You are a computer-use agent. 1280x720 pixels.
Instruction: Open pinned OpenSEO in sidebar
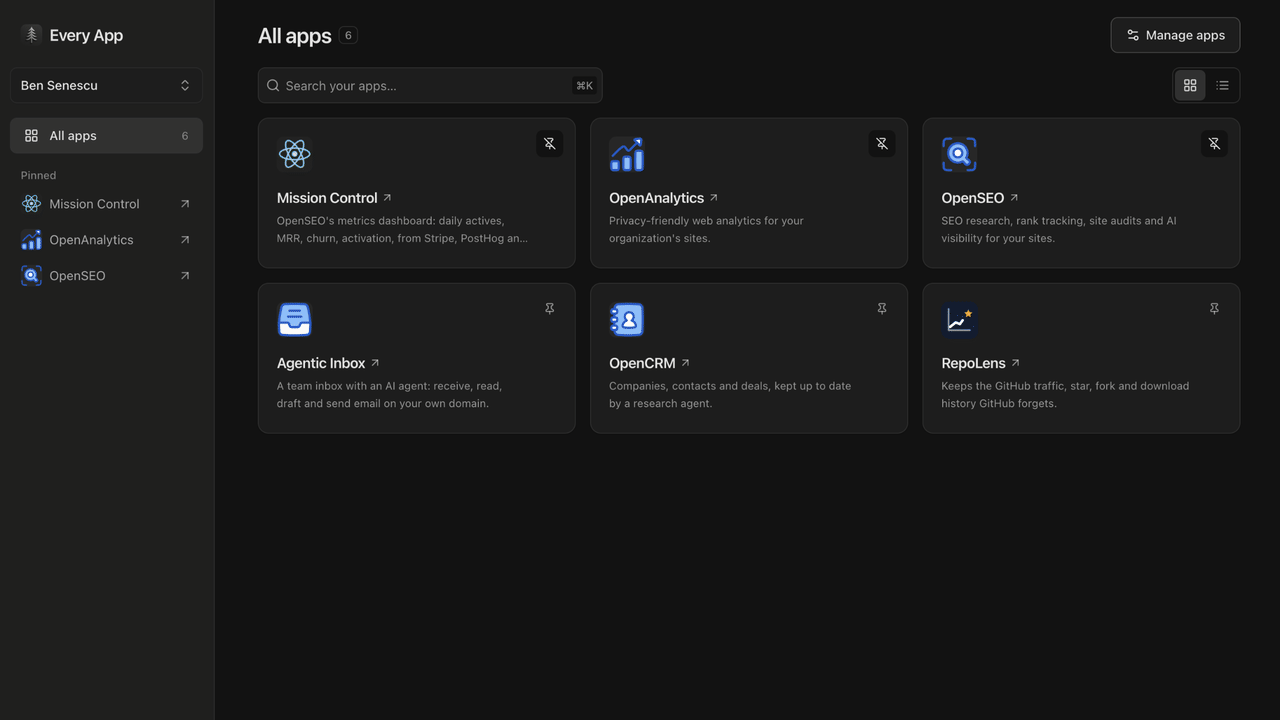(106, 276)
